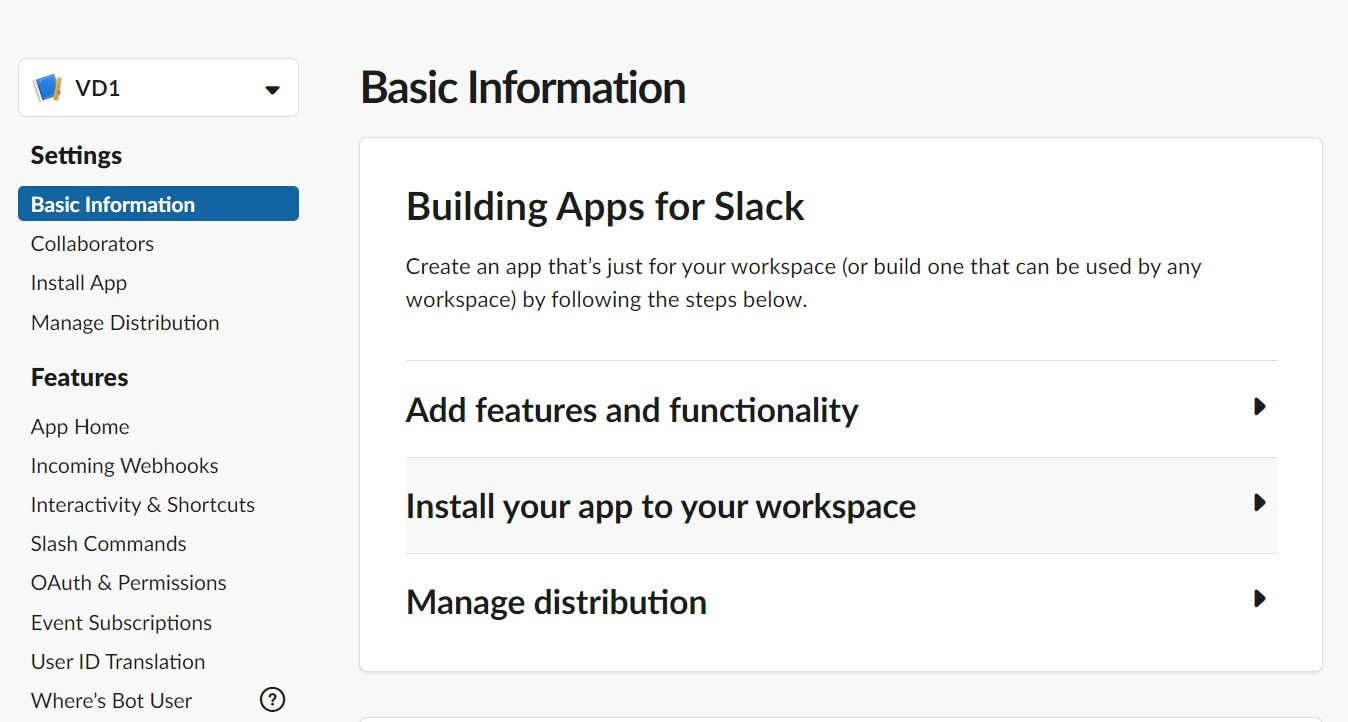Image resolution: width=1348 pixels, height=722 pixels.
Task: Click the arrow beside Manage distribution heading
Action: [x=1260, y=599]
